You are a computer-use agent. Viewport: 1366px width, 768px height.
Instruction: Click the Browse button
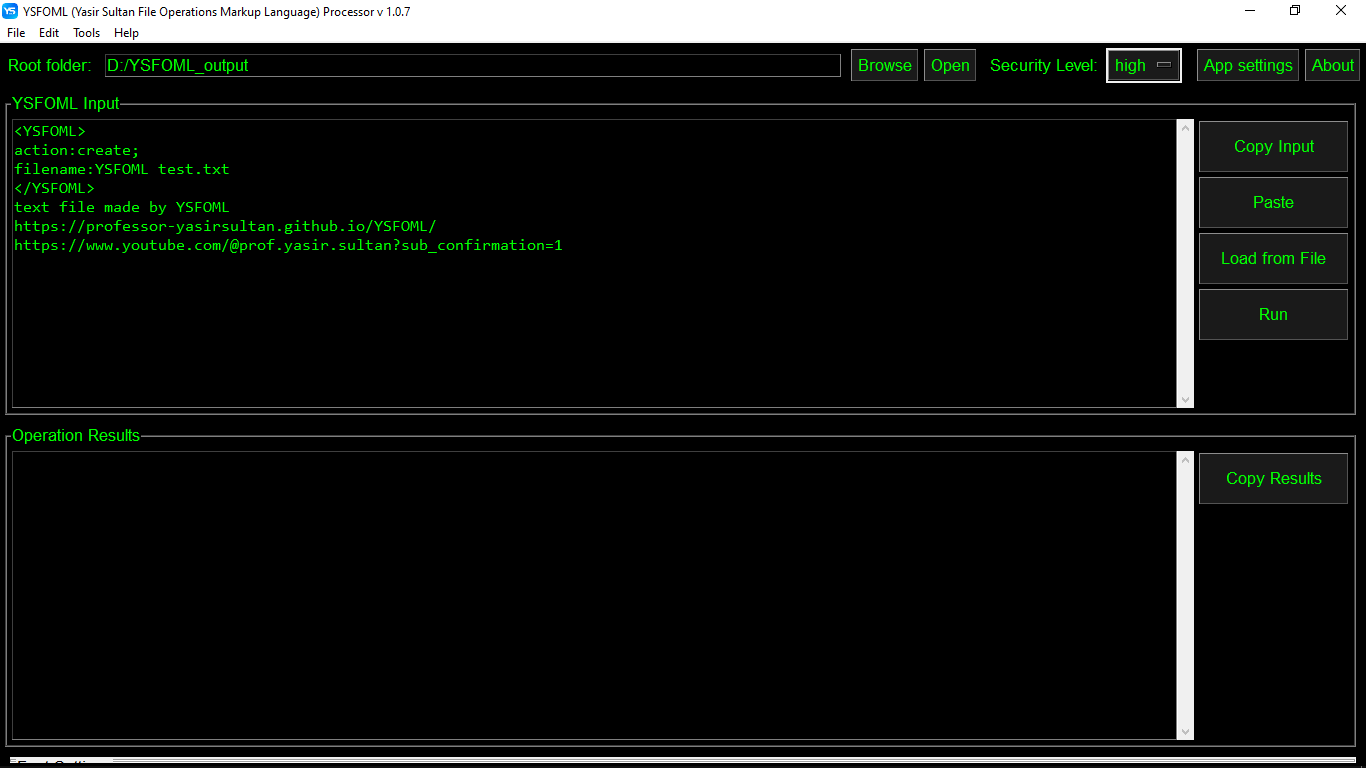click(885, 65)
